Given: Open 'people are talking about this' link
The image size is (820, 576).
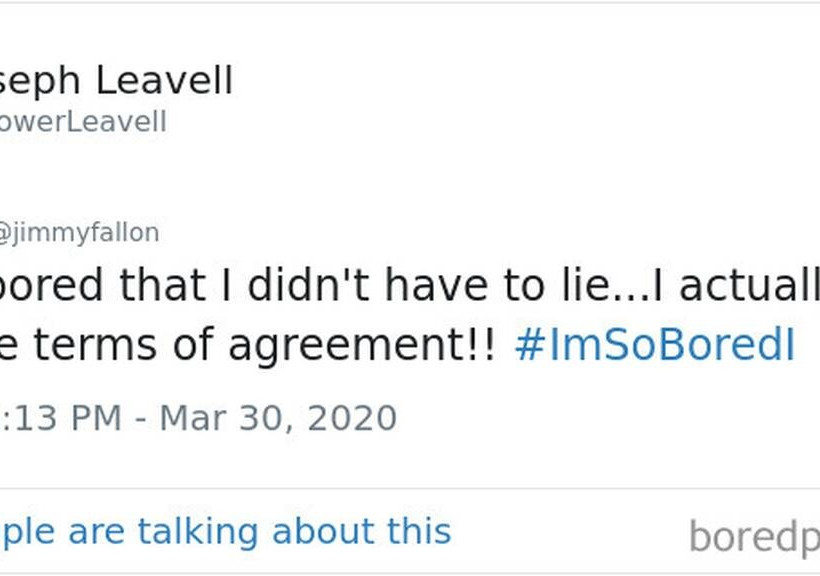Looking at the screenshot, I should point(225,530).
